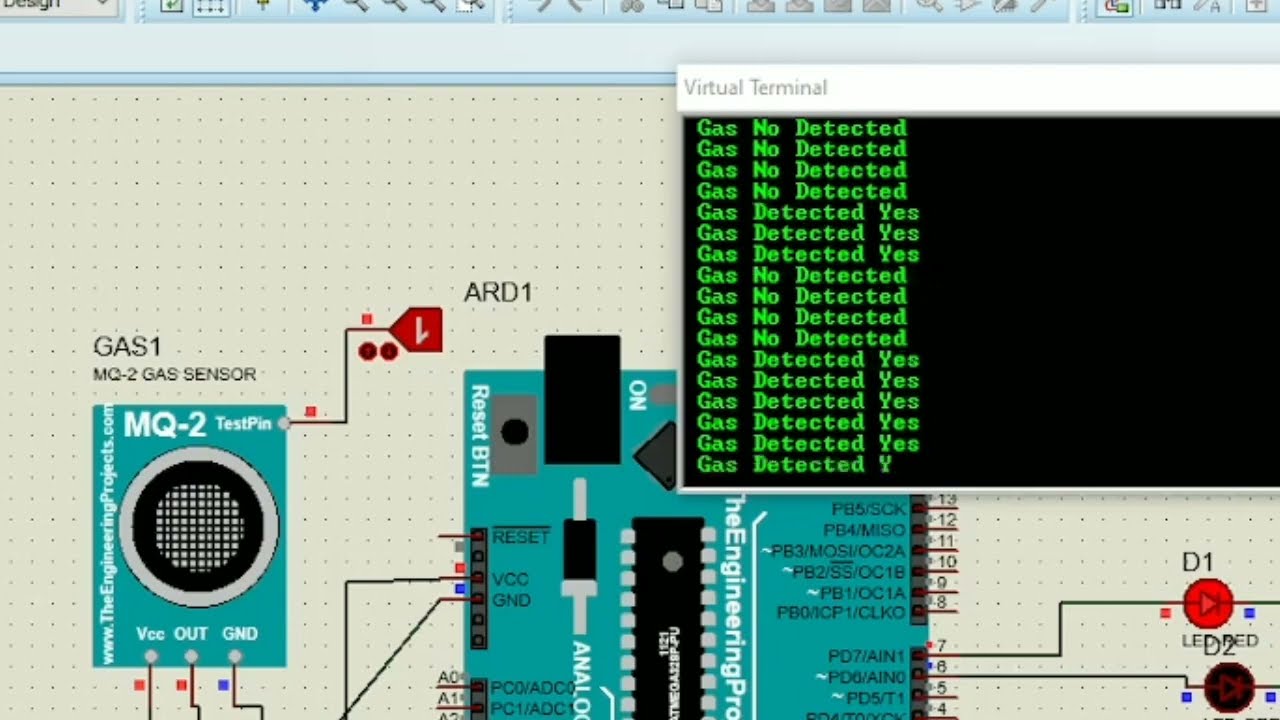Click the PB0/ICP1/CLKO pin label

pyautogui.click(x=841, y=612)
